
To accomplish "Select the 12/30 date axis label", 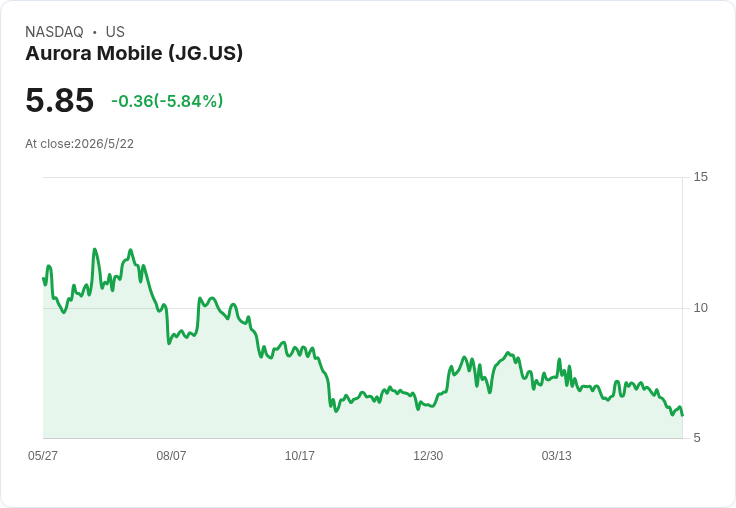I will [x=428, y=456].
